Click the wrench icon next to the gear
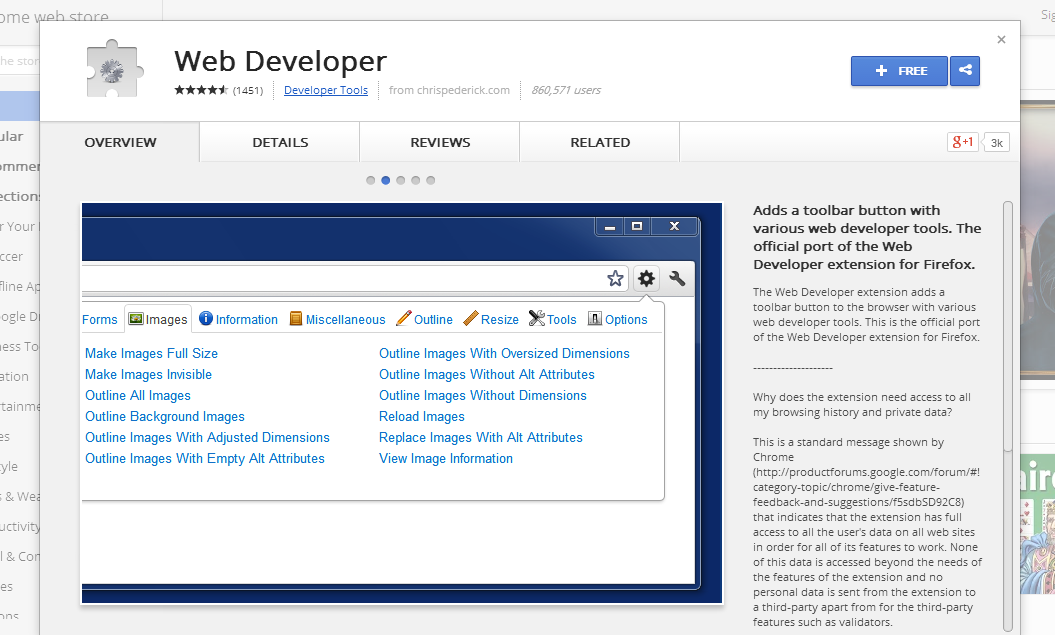1055x635 pixels. (x=677, y=278)
